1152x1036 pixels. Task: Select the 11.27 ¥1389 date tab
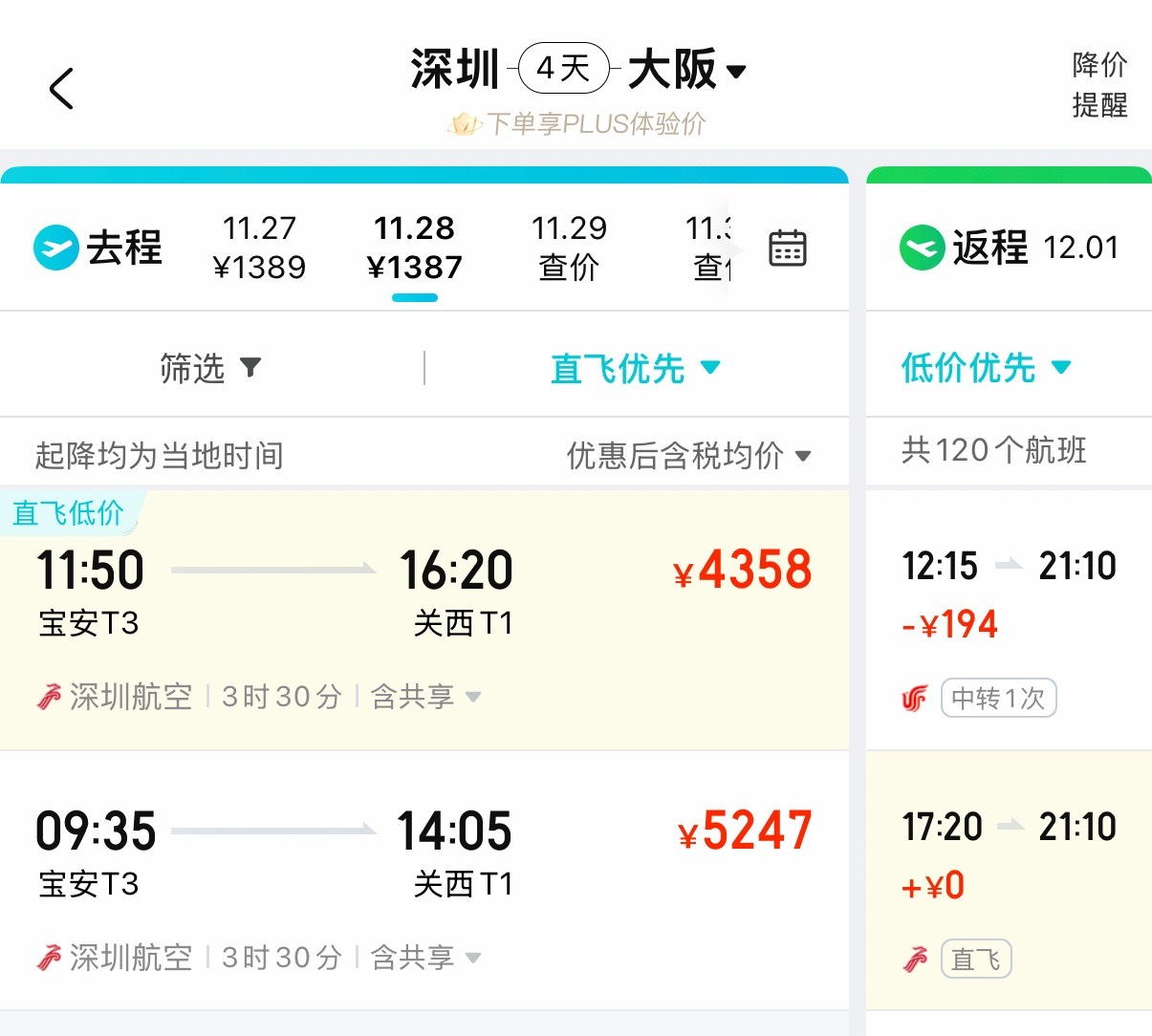[259, 248]
